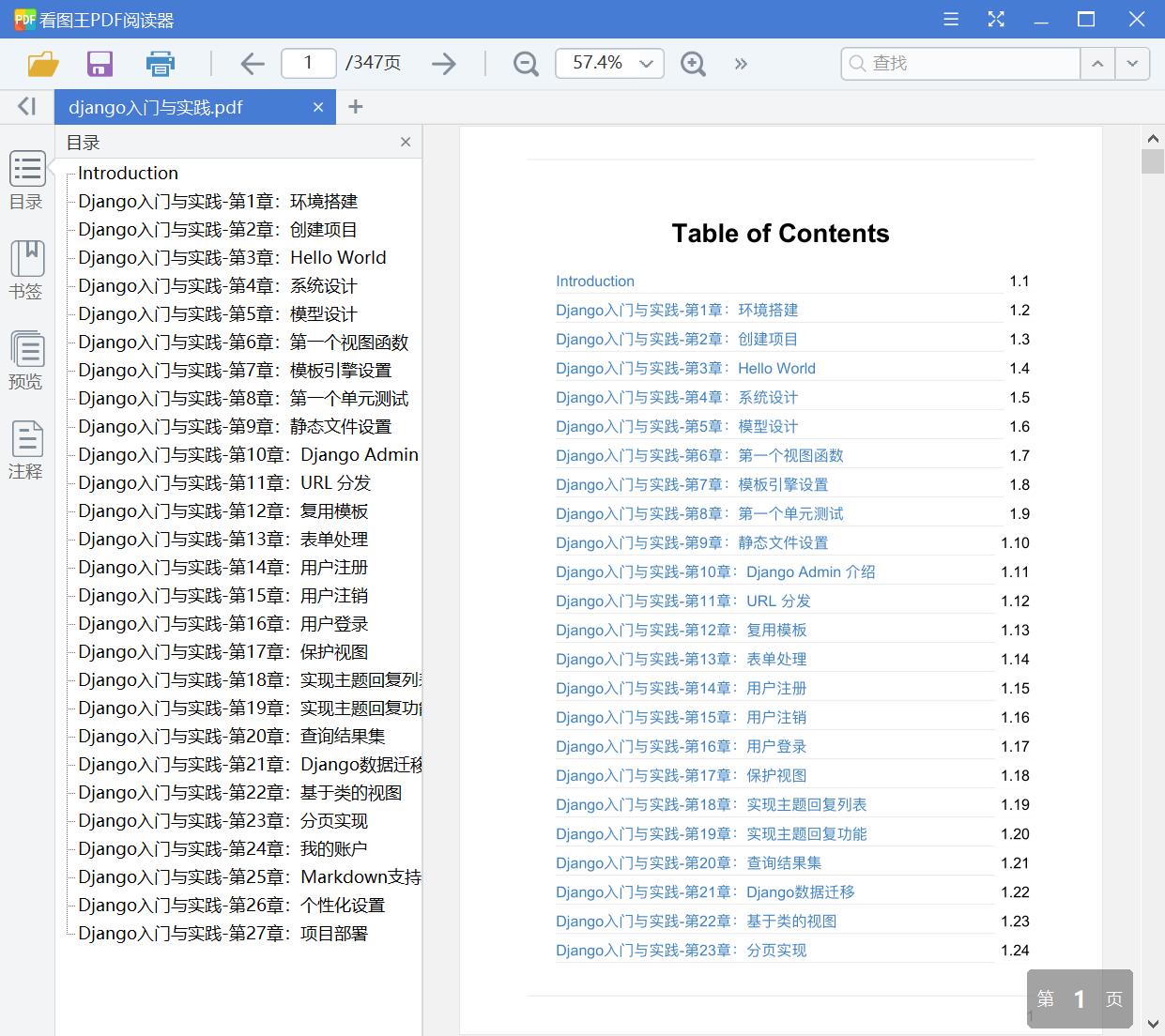Click the save disk icon
Image resolution: width=1165 pixels, height=1036 pixels.
(100, 64)
